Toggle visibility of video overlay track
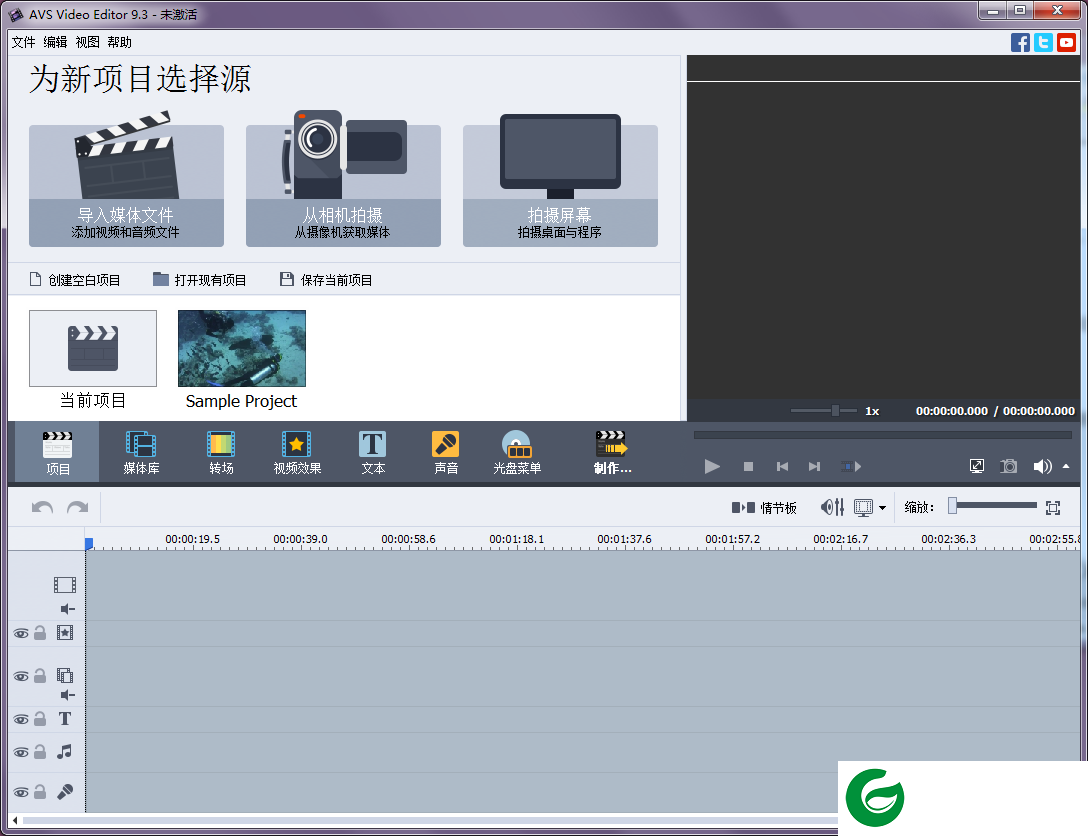The height and width of the screenshot is (836, 1088). [x=21, y=676]
